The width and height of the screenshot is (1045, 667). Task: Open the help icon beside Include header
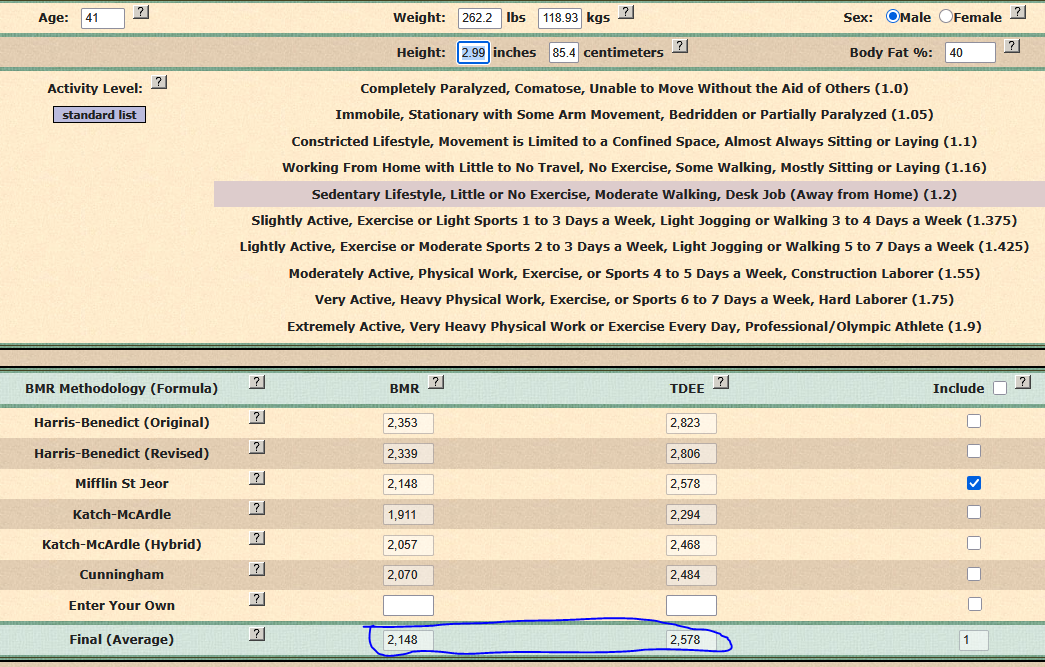[x=1022, y=382]
